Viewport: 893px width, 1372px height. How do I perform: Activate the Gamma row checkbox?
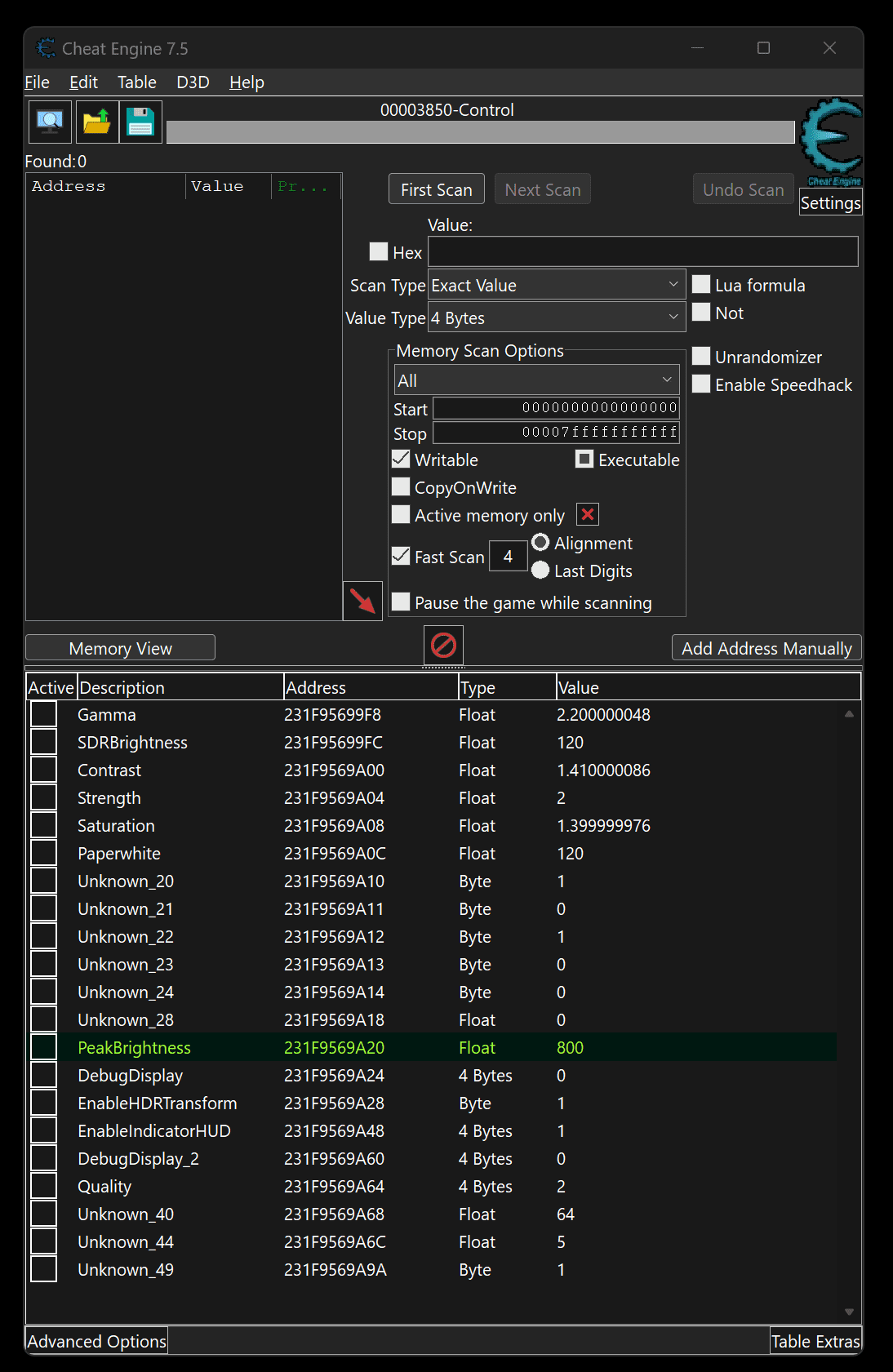coord(43,714)
